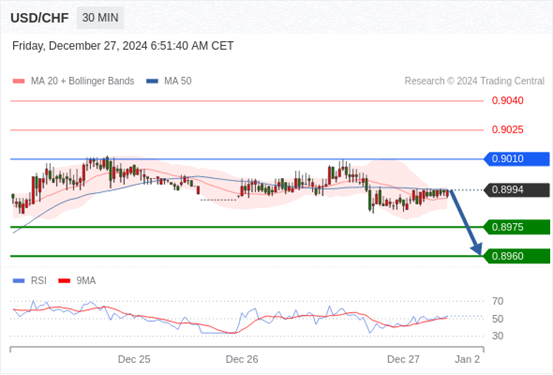Image resolution: width=553 pixels, height=375 pixels.
Task: Click the 0.9025 resistance label
Action: (508, 129)
